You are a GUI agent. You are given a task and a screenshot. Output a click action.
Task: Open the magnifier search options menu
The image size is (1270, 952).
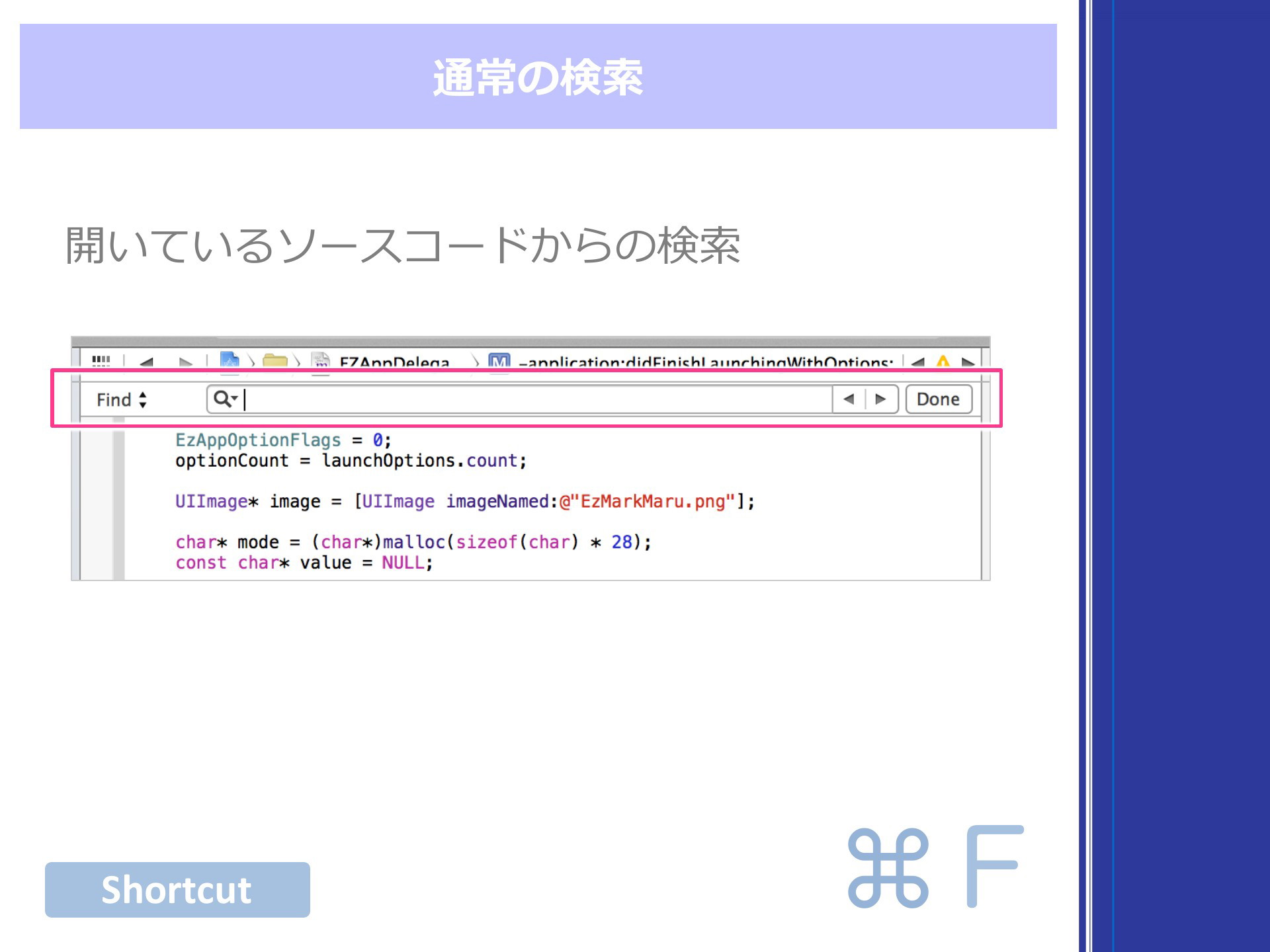coord(226,399)
